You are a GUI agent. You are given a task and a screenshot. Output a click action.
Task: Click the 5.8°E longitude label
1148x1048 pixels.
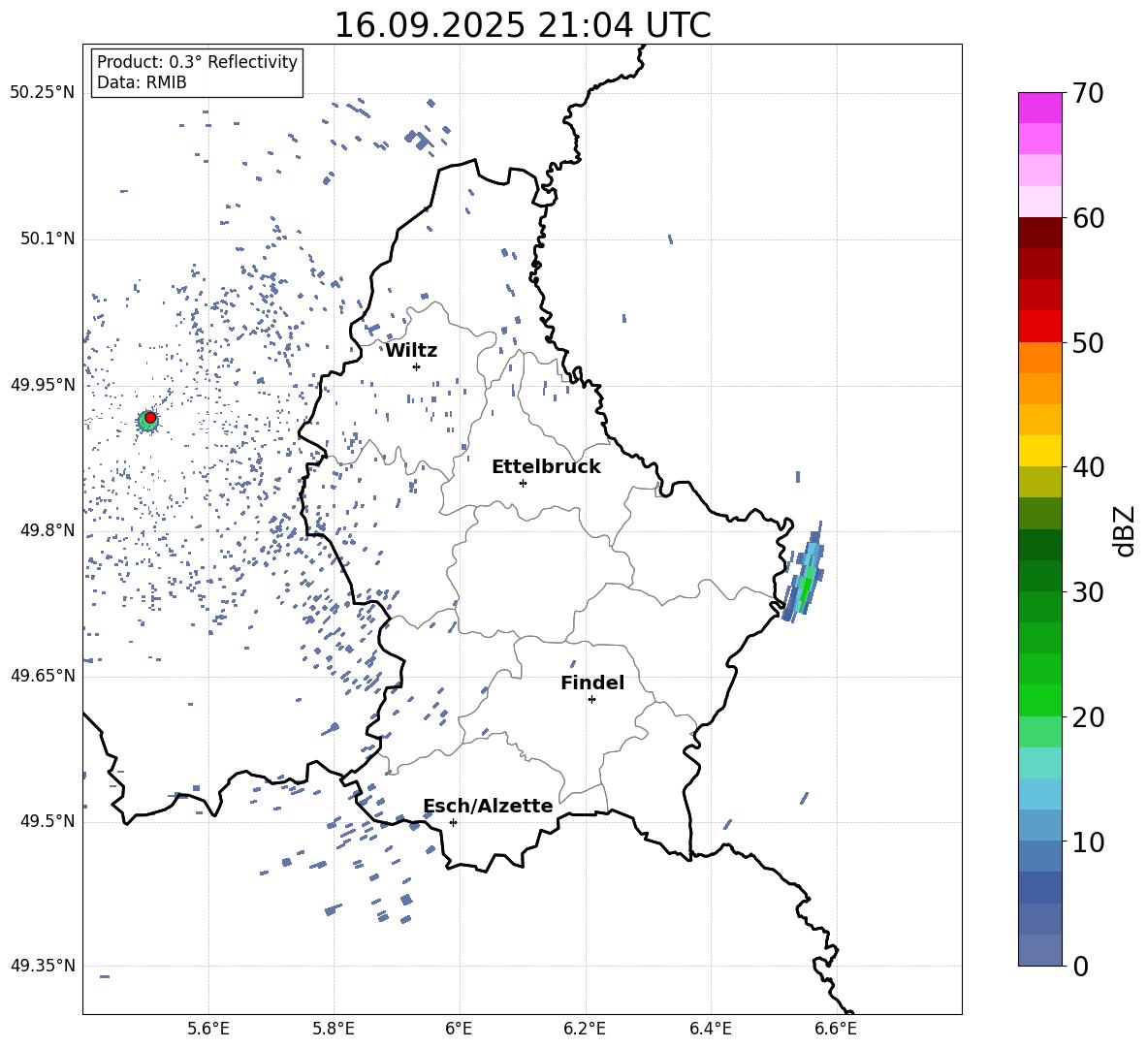pyautogui.click(x=334, y=1029)
